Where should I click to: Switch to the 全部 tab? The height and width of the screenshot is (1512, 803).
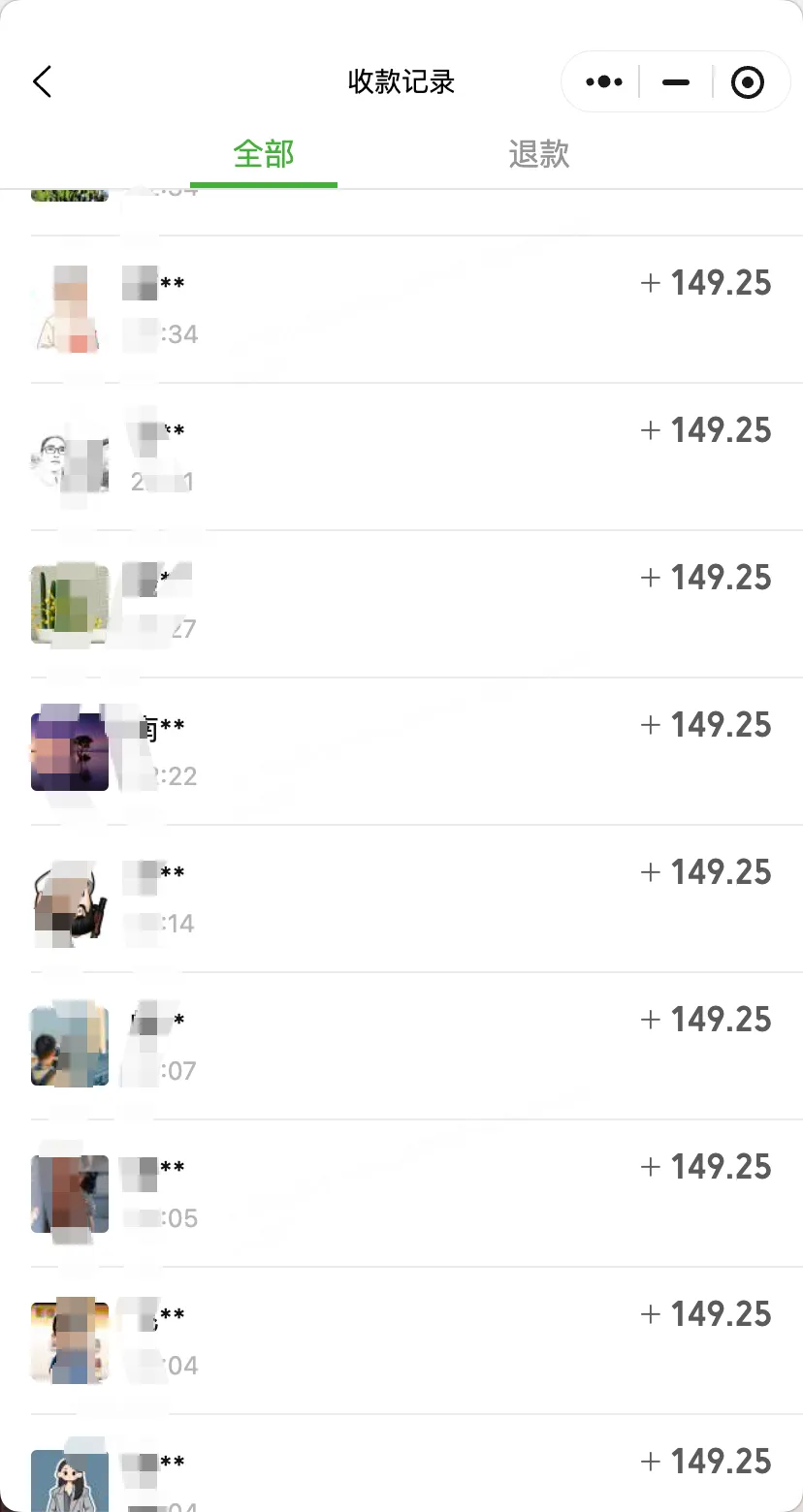click(x=264, y=153)
